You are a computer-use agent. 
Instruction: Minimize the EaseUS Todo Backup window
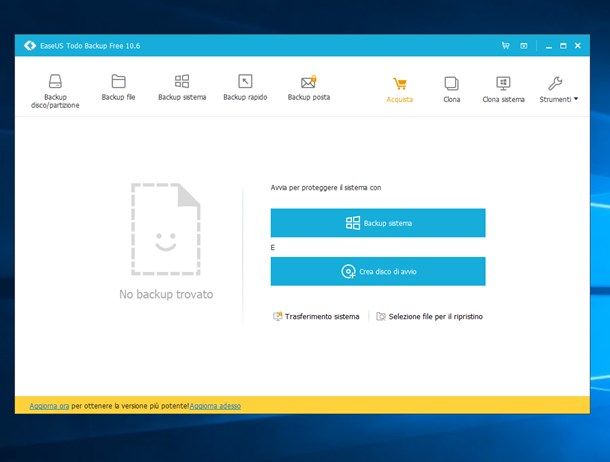click(549, 46)
